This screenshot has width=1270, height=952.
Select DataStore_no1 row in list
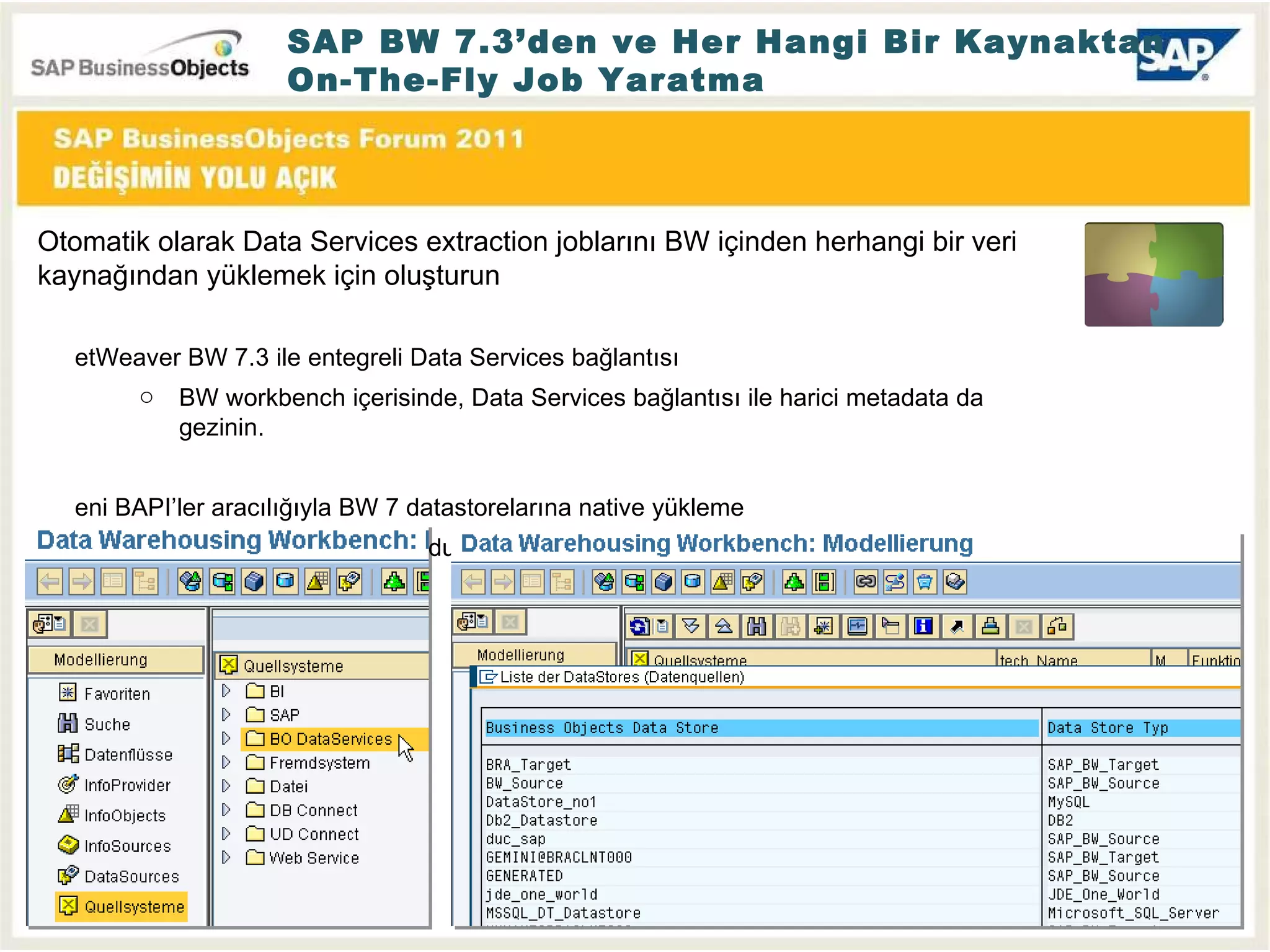762,801
